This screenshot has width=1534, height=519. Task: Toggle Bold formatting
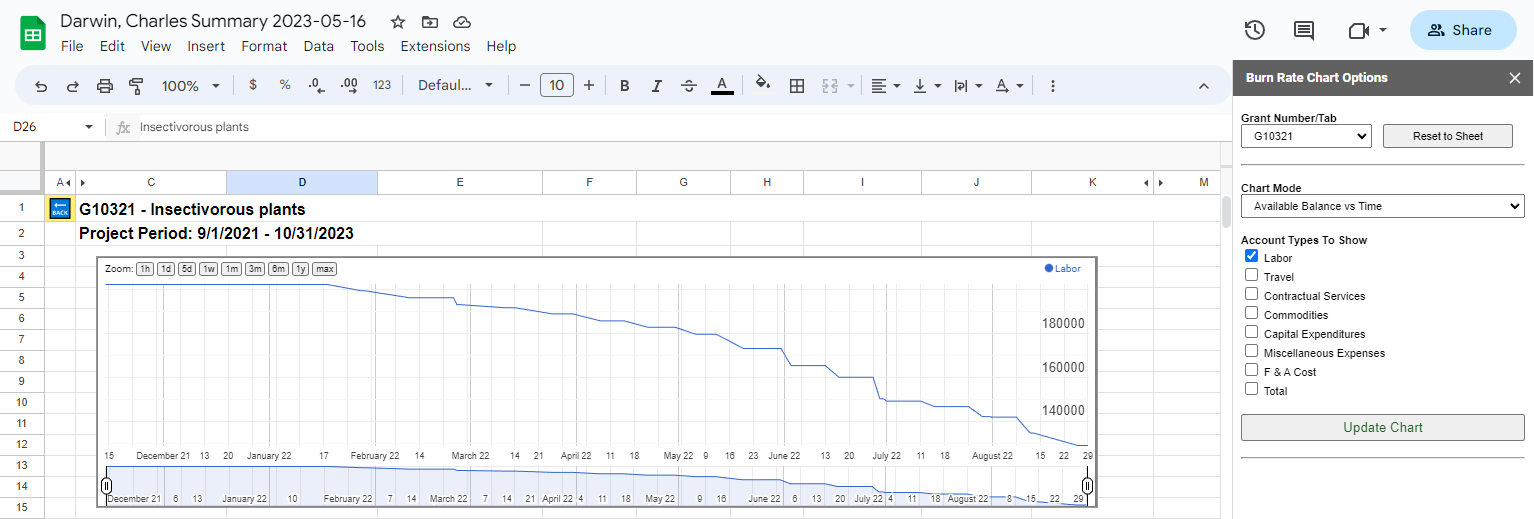click(625, 86)
